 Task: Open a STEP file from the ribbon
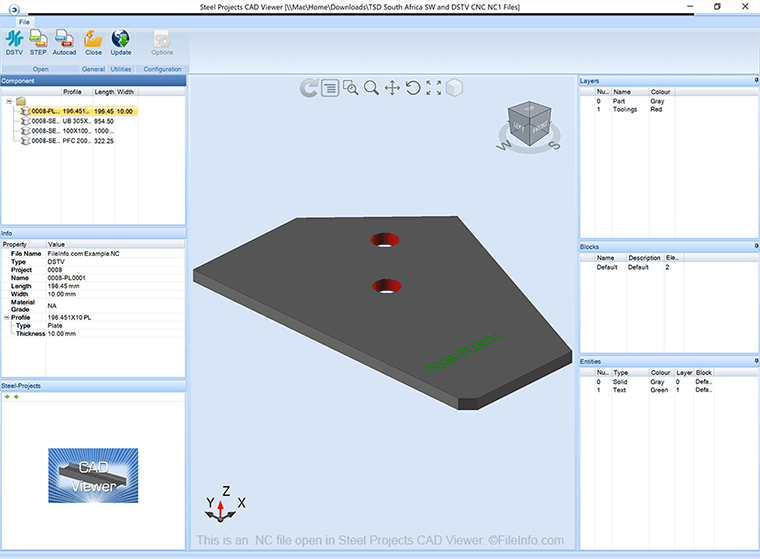coord(38,43)
